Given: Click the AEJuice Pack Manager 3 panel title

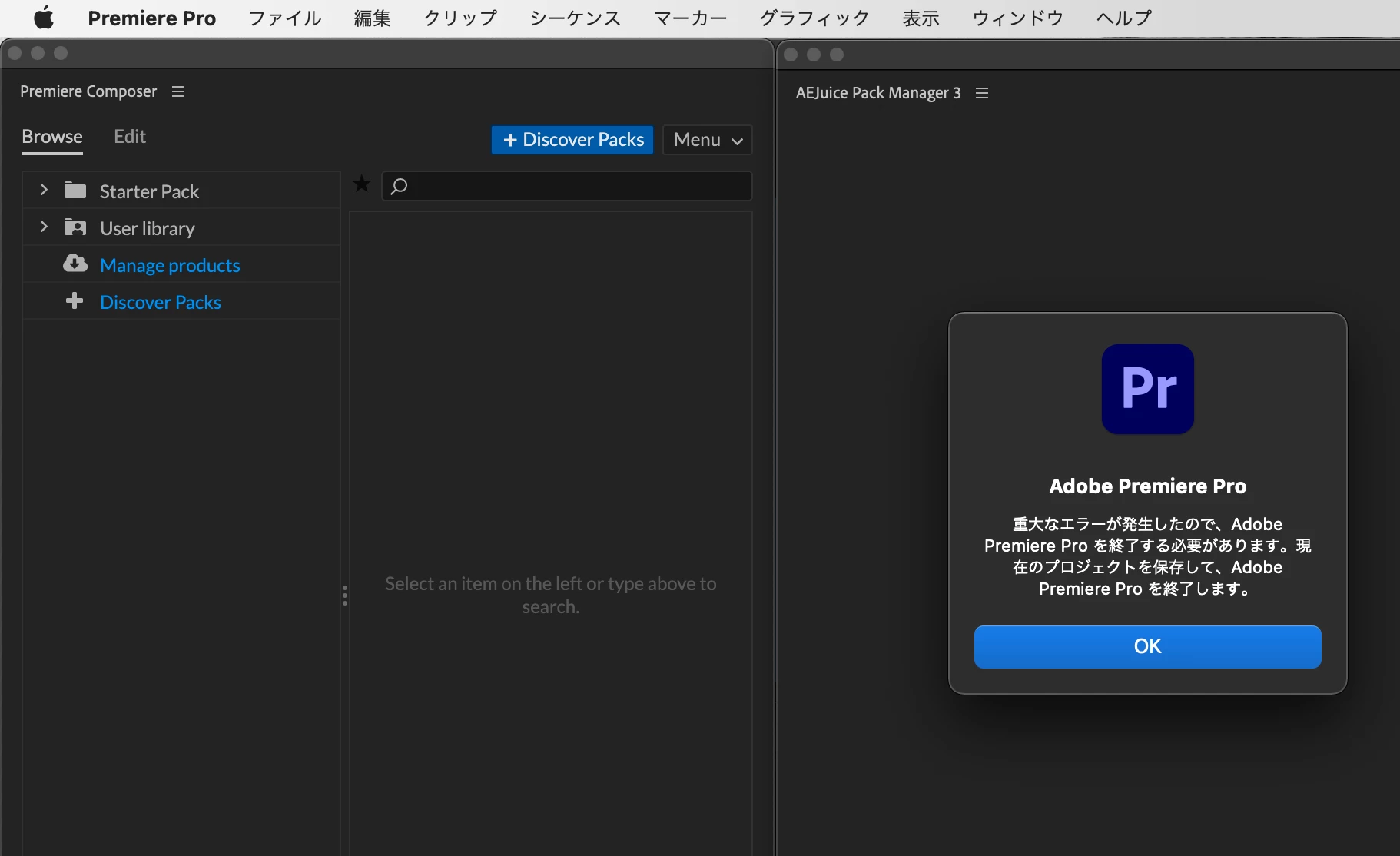Looking at the screenshot, I should 878,93.
